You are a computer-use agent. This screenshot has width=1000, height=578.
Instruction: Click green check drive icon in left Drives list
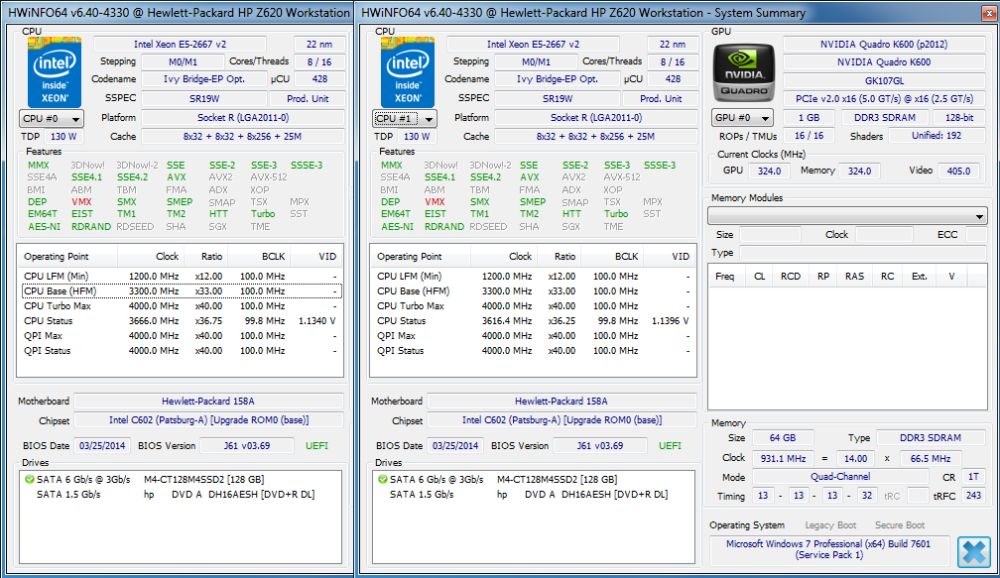[x=29, y=479]
